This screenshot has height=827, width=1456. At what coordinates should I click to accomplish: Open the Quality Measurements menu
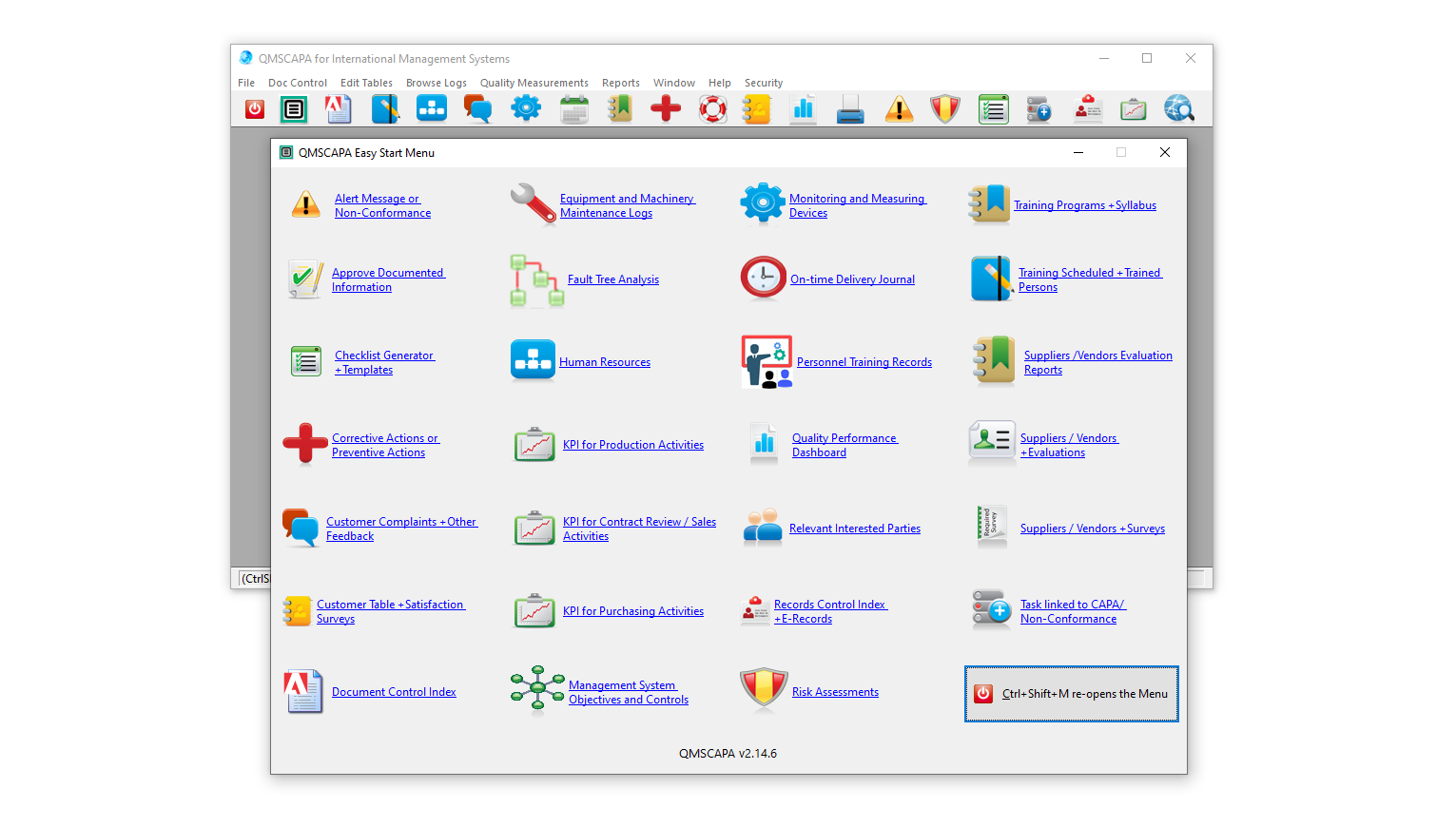(534, 83)
